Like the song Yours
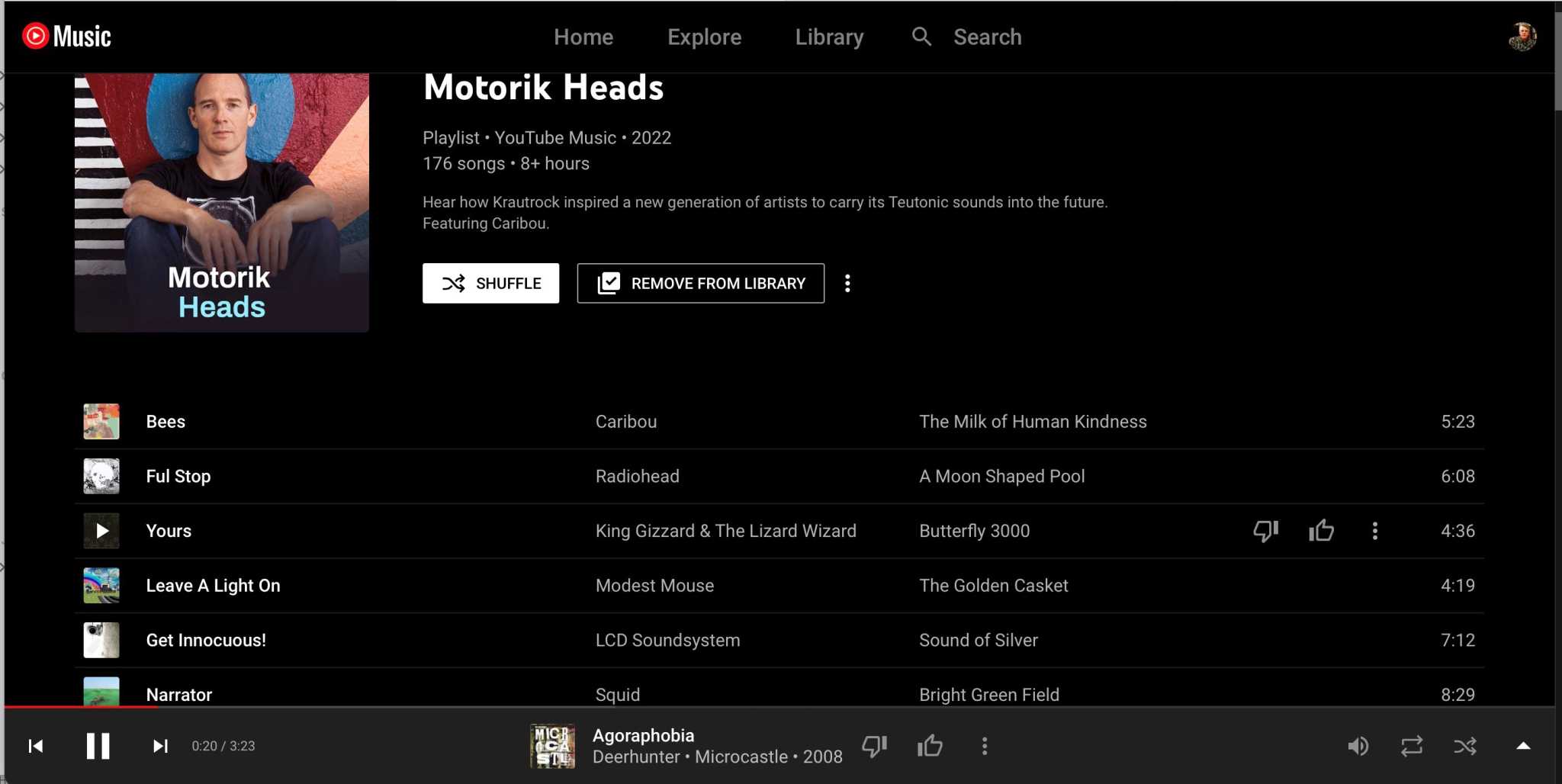The width and height of the screenshot is (1562, 784). point(1320,531)
